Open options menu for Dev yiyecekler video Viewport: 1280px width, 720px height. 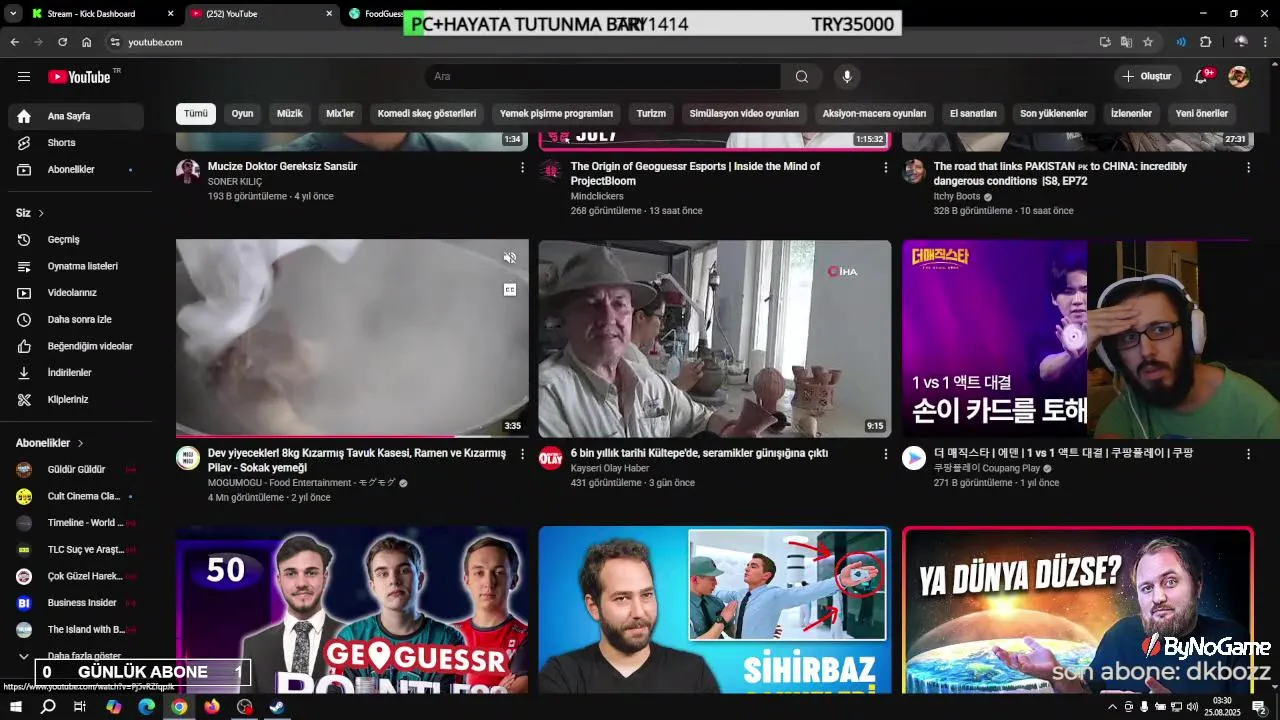tap(522, 454)
